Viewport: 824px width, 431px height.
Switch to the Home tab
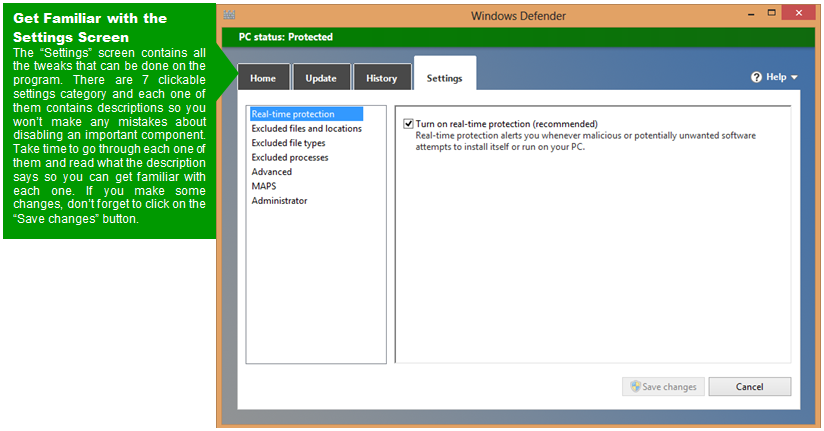point(263,78)
